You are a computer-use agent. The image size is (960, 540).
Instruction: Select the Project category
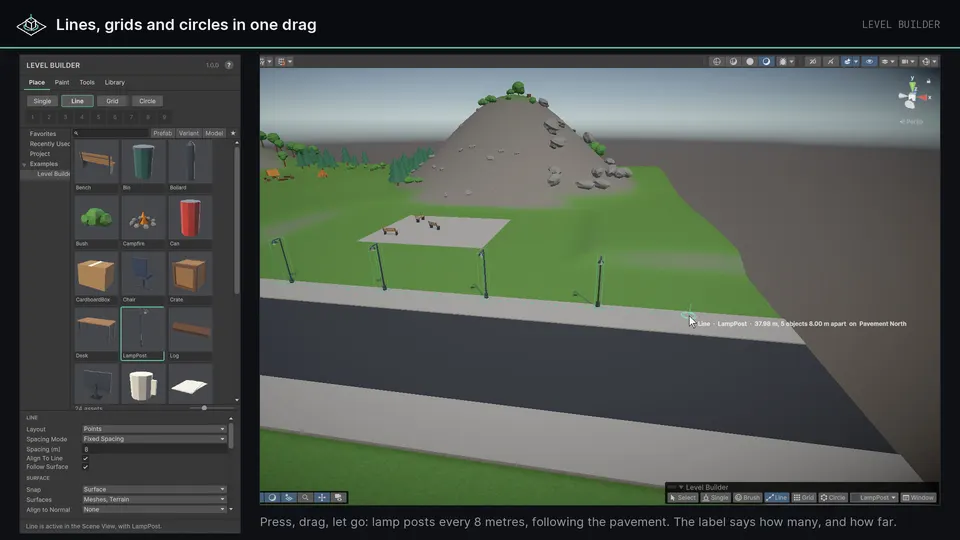40,154
